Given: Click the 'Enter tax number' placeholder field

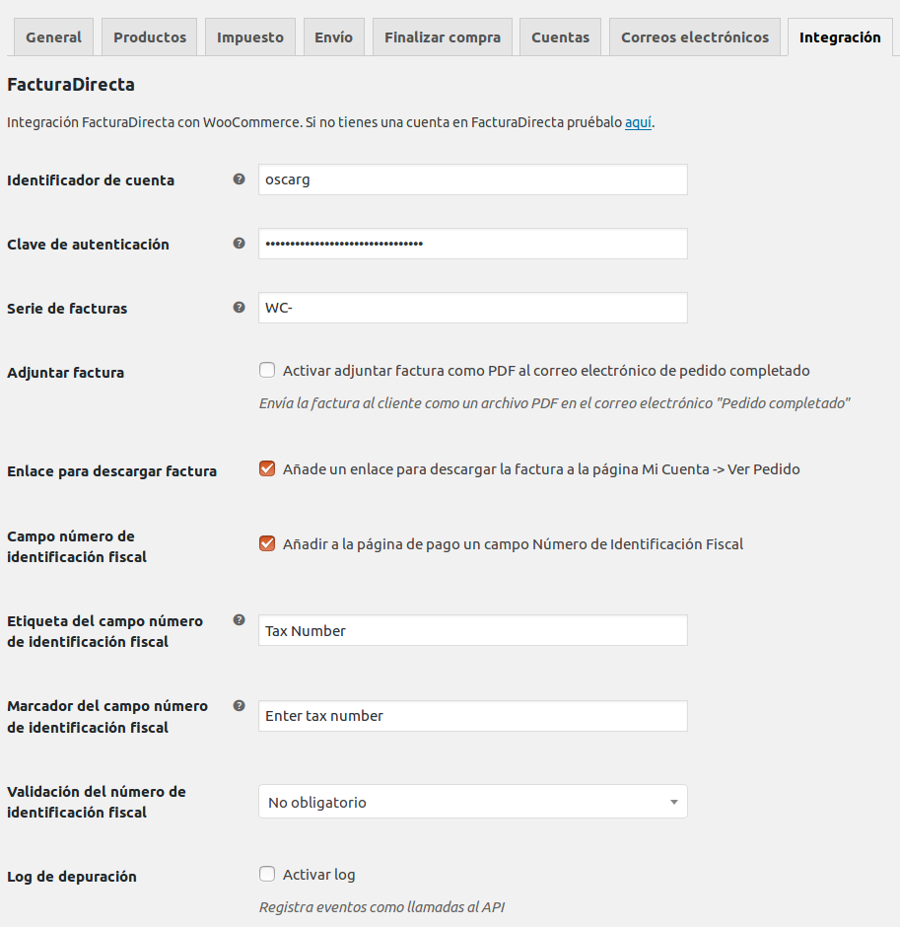Looking at the screenshot, I should click(x=473, y=716).
